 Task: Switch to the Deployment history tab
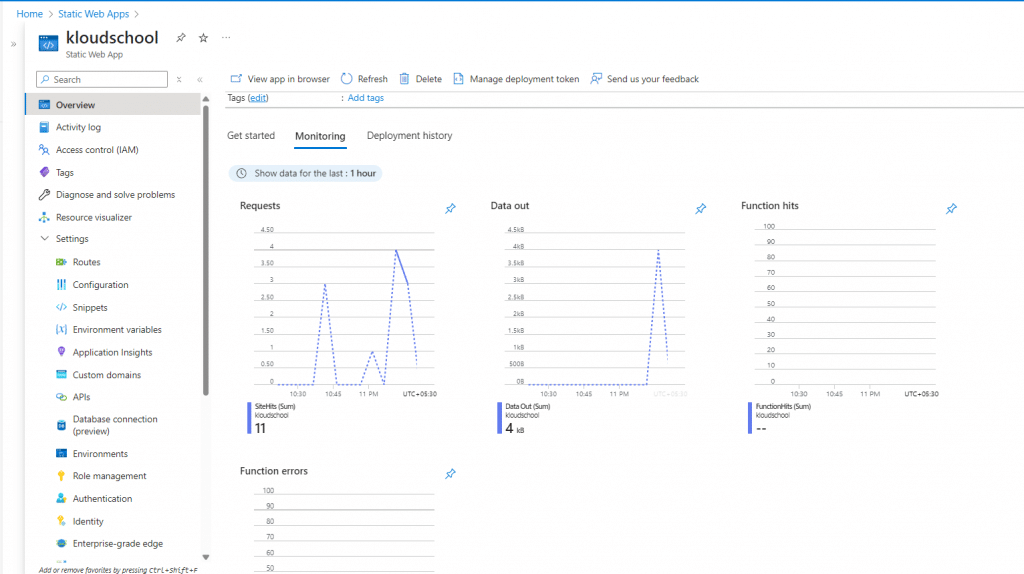click(x=409, y=136)
